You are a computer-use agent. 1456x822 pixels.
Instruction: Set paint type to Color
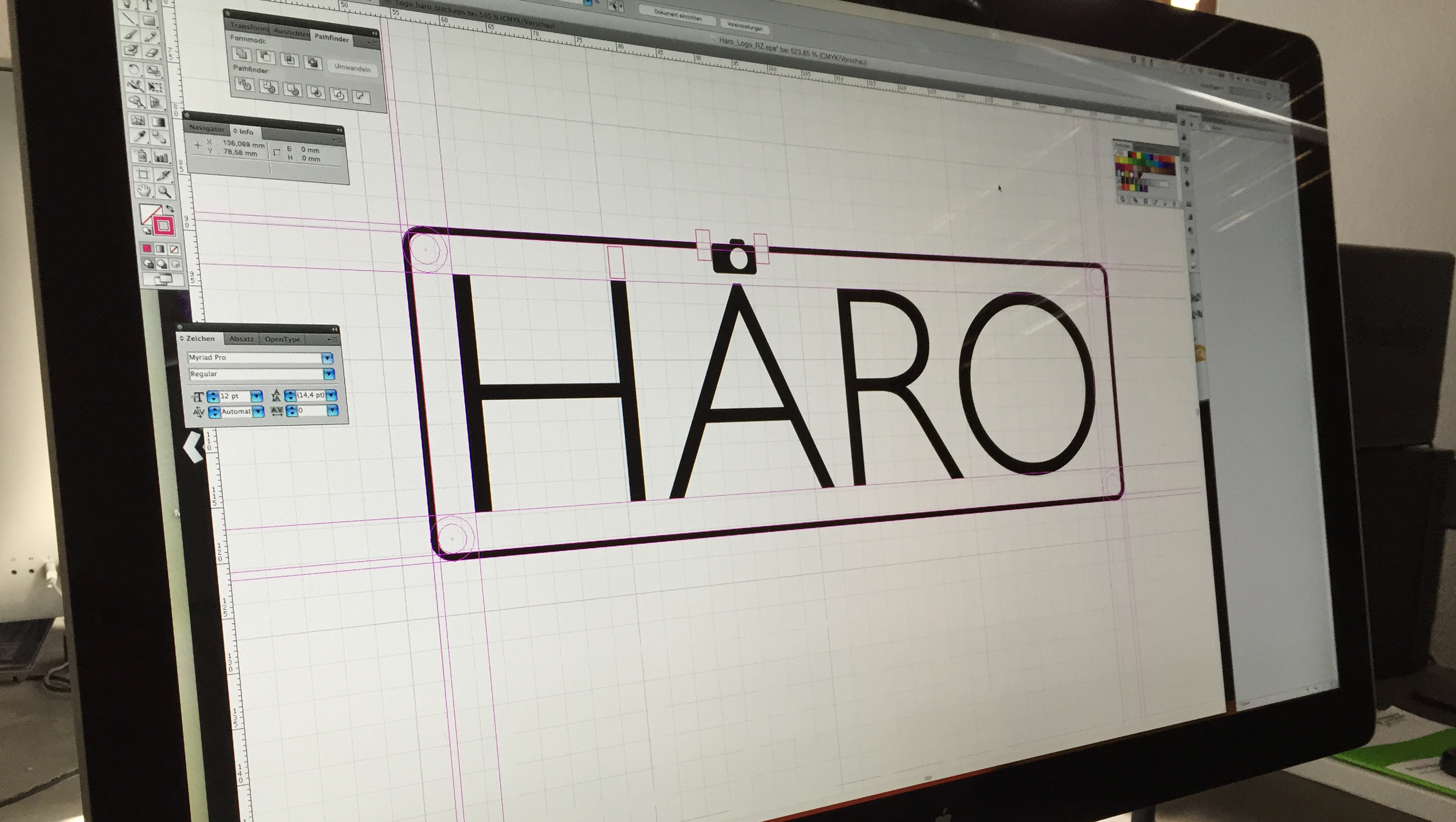coord(147,248)
